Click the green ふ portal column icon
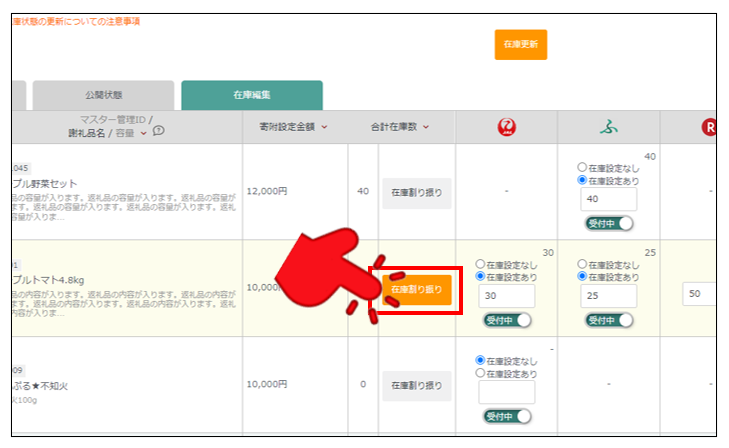Image resolution: width=729 pixels, height=448 pixels. (x=609, y=127)
